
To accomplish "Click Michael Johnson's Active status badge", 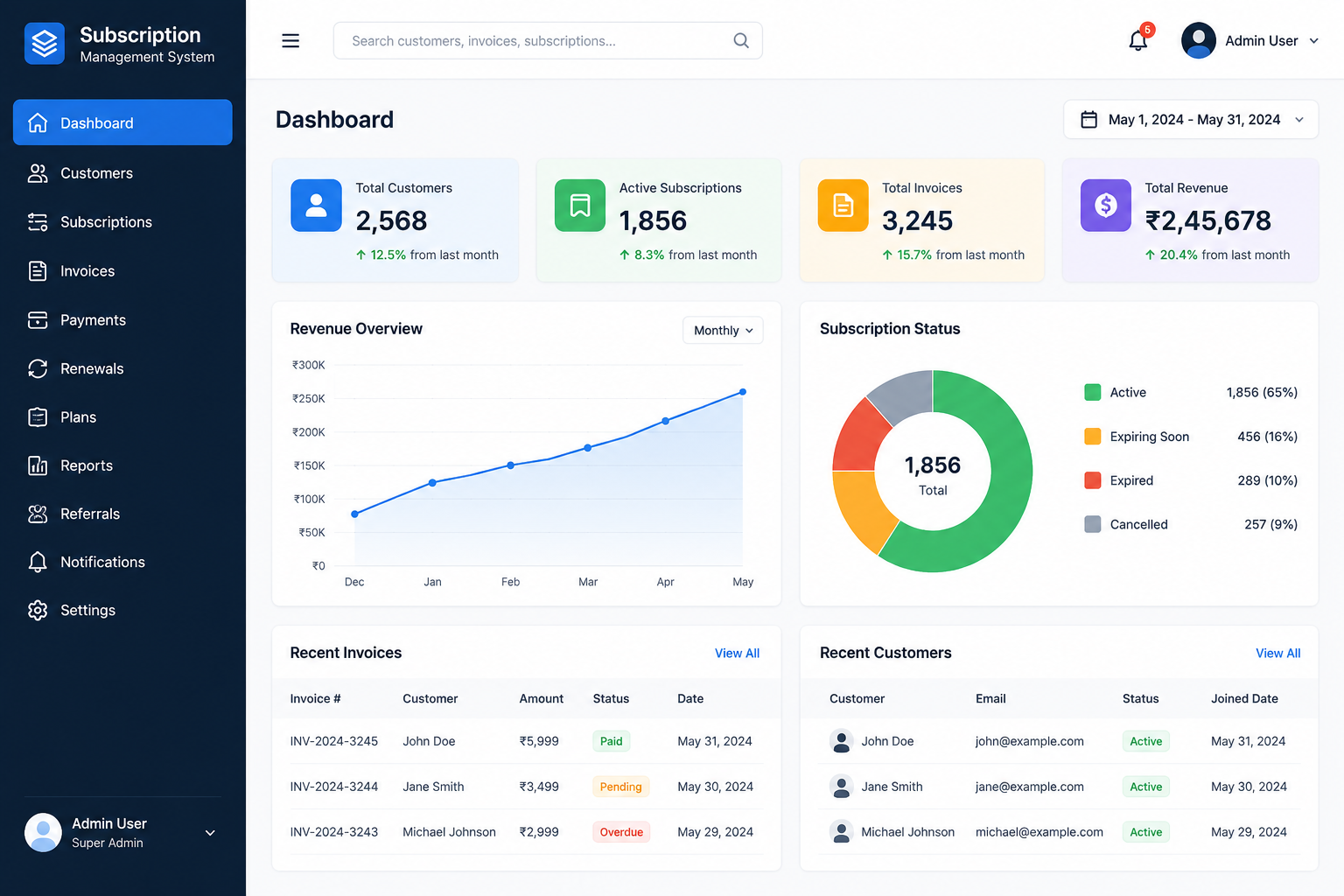I will (1145, 832).
